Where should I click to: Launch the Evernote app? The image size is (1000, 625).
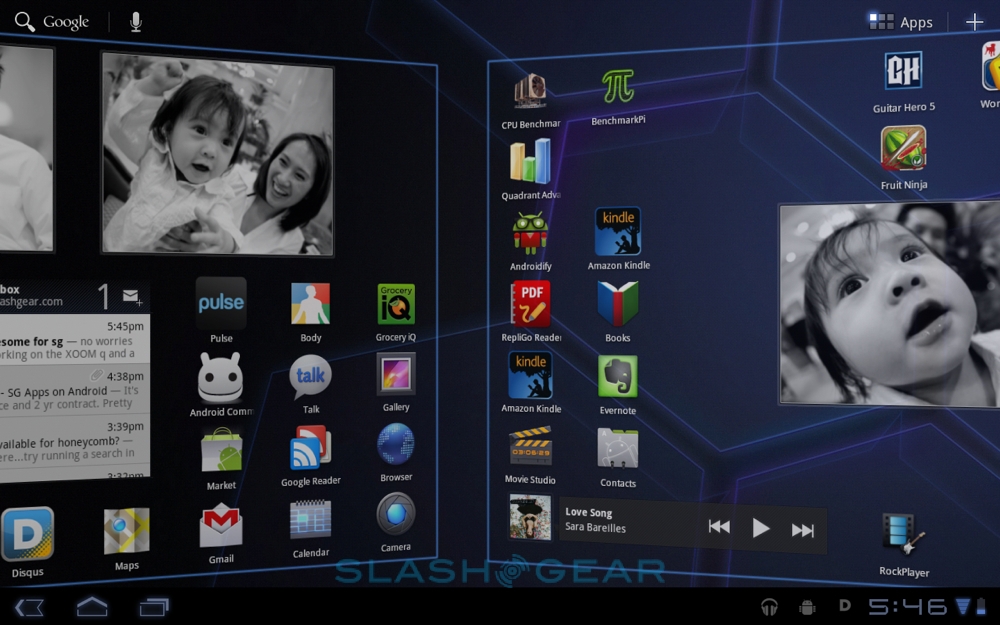coord(618,378)
